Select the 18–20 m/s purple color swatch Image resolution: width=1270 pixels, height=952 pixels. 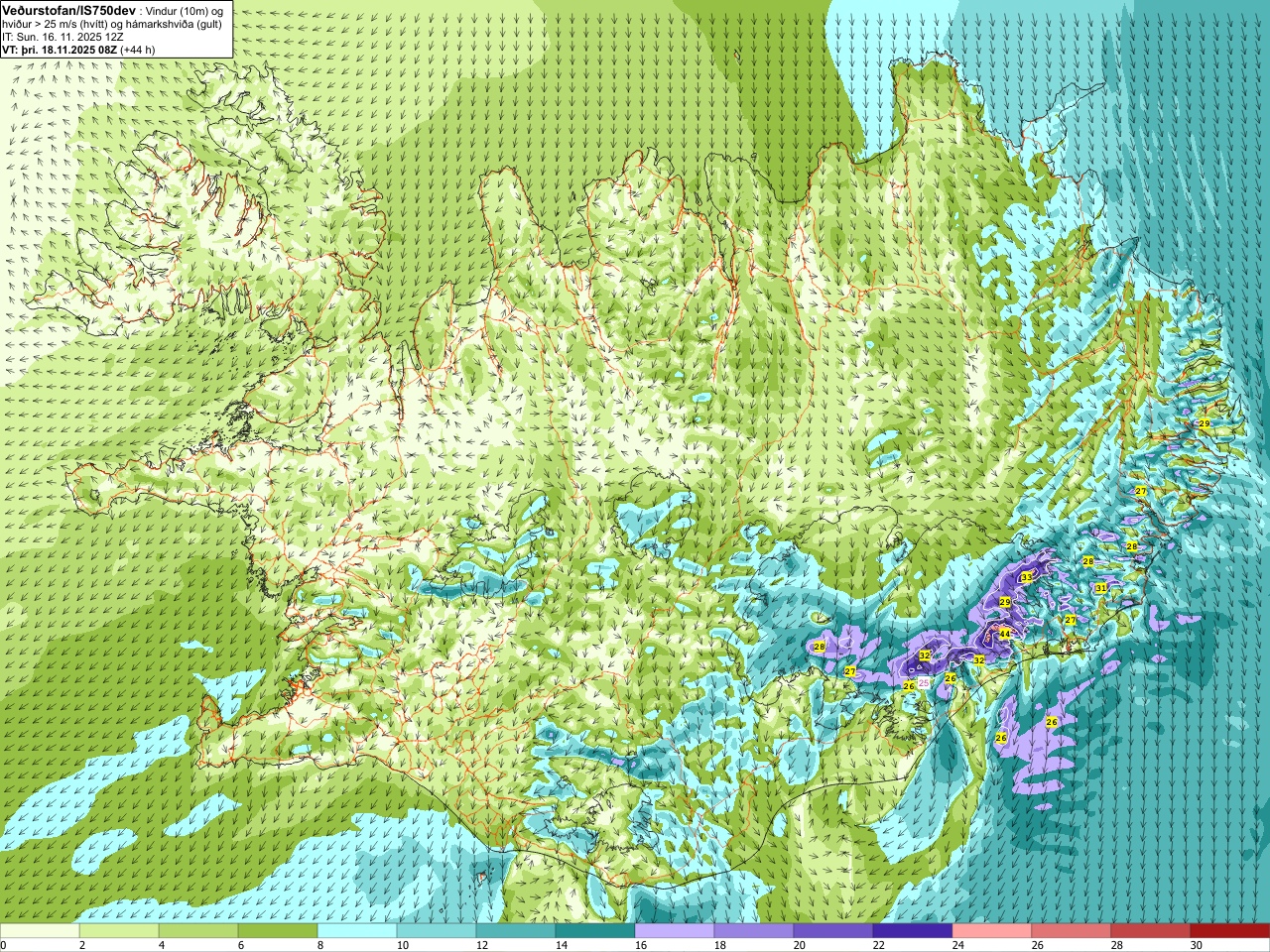tap(754, 931)
